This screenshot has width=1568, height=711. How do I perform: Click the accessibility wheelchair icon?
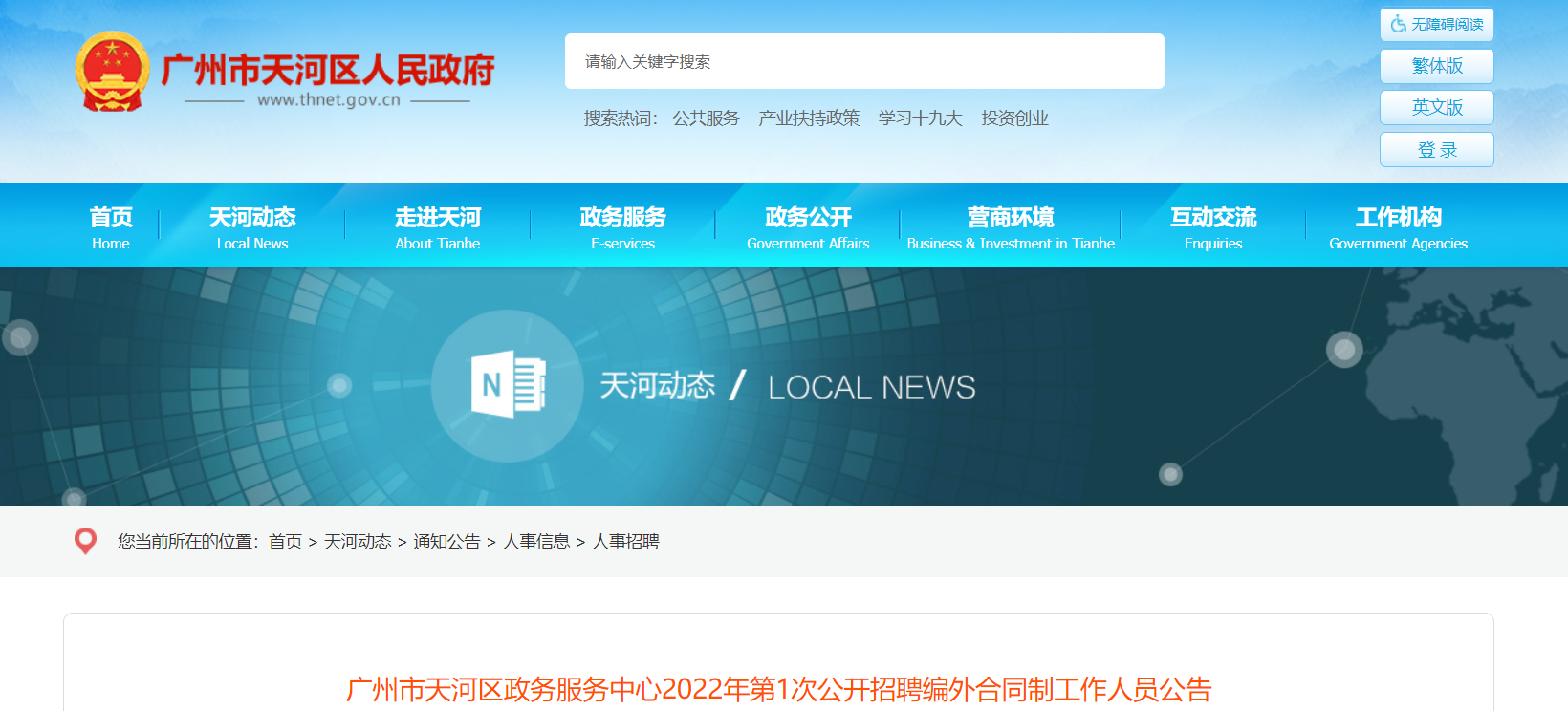point(1398,25)
